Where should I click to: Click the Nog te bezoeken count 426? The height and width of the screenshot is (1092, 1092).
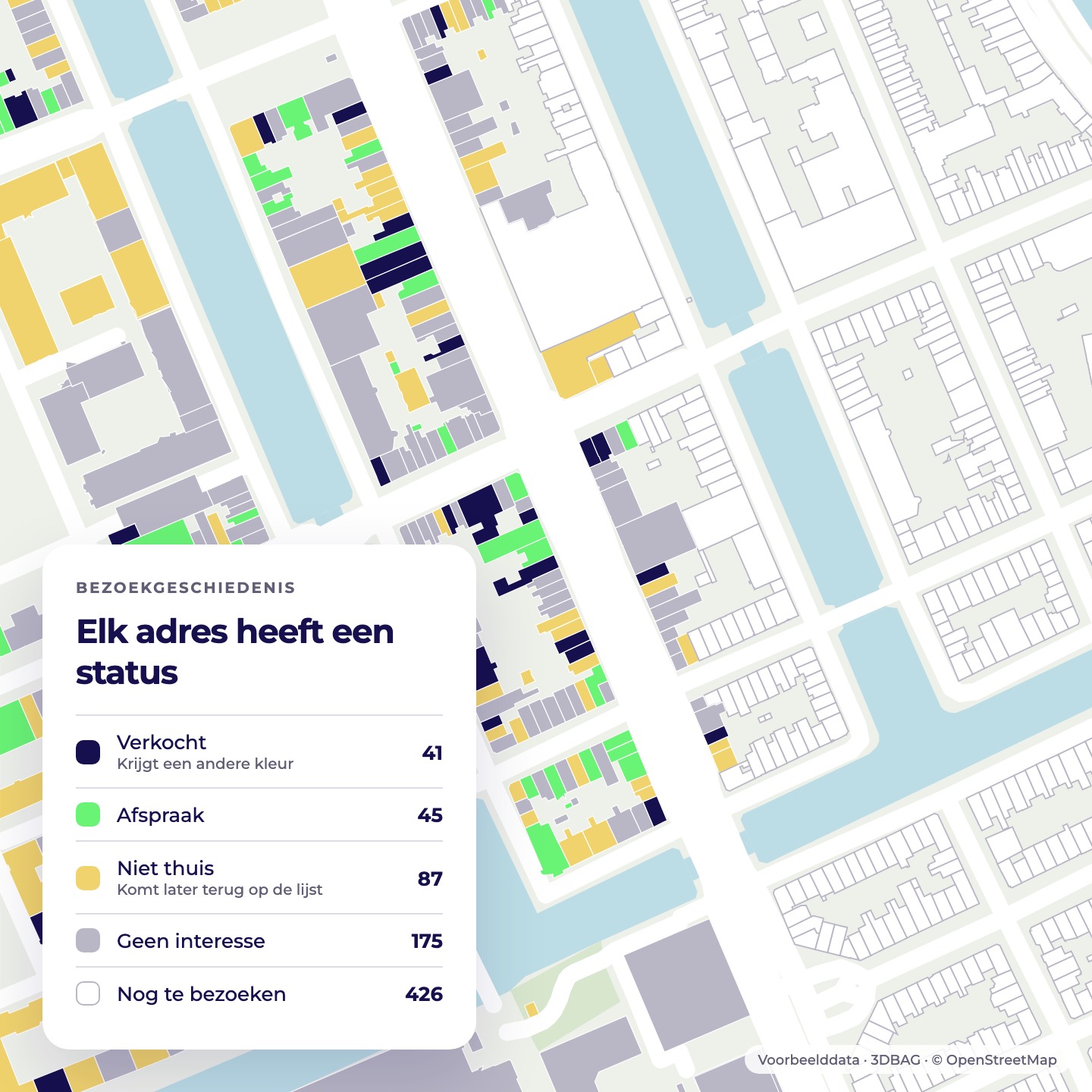(424, 994)
